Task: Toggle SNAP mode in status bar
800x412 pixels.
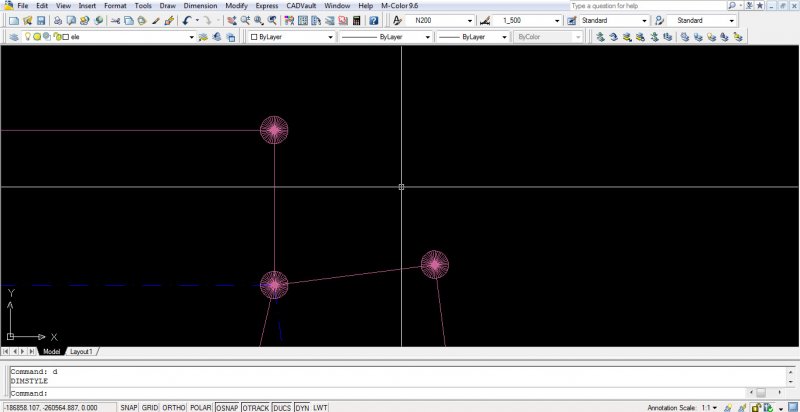Action: 129,407
